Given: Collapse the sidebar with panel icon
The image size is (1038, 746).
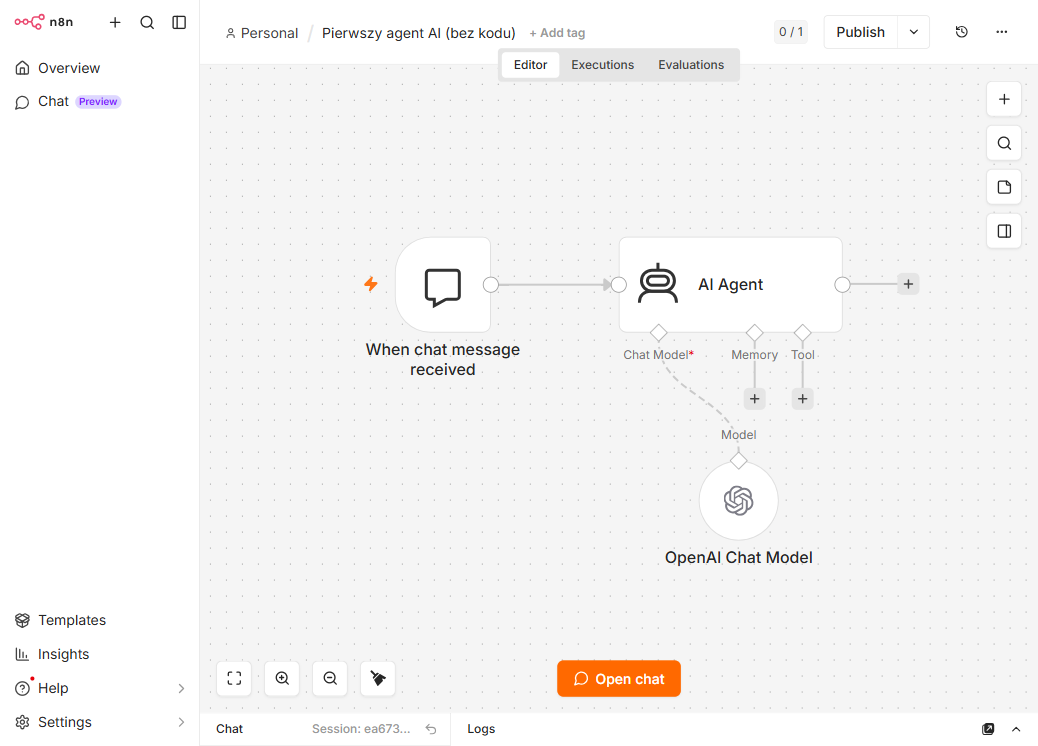Looking at the screenshot, I should tap(179, 23).
